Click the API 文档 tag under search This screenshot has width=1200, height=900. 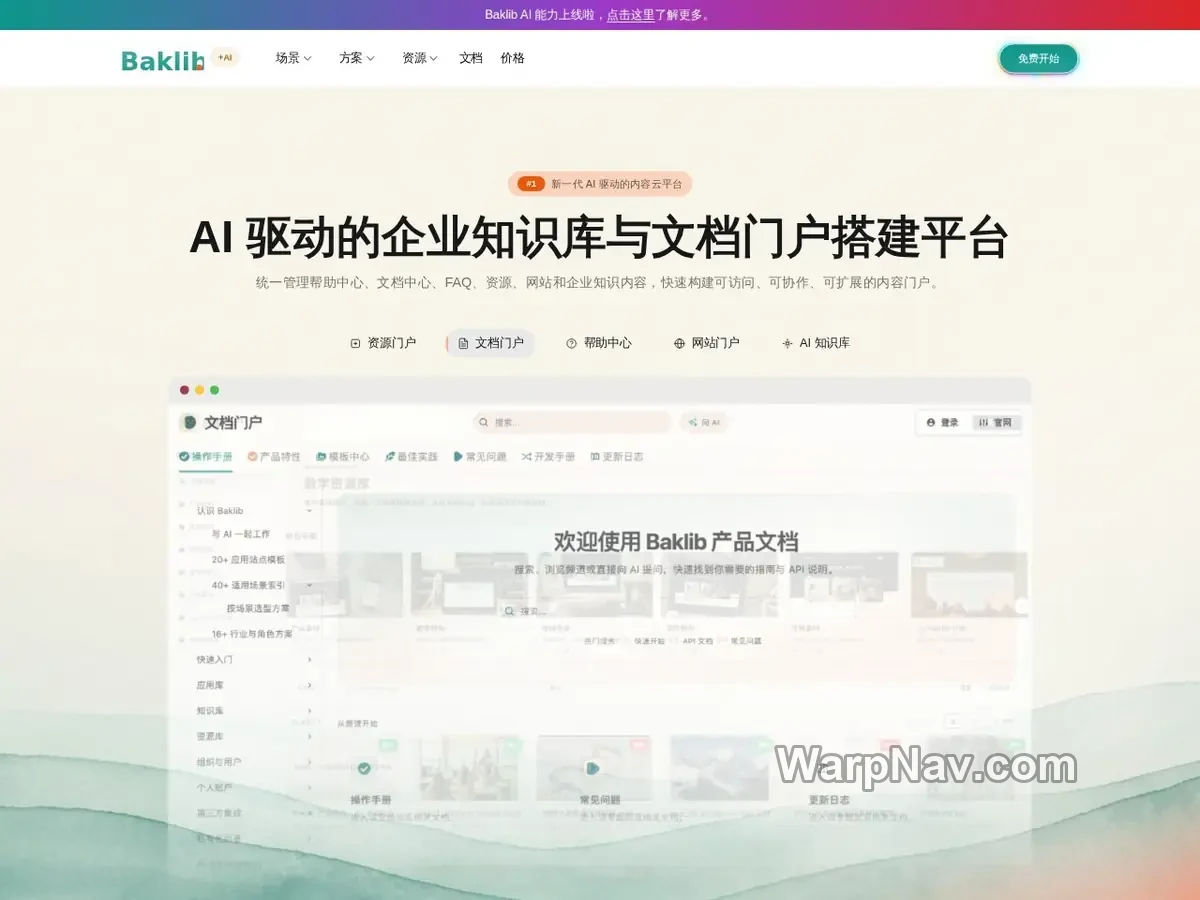(698, 641)
